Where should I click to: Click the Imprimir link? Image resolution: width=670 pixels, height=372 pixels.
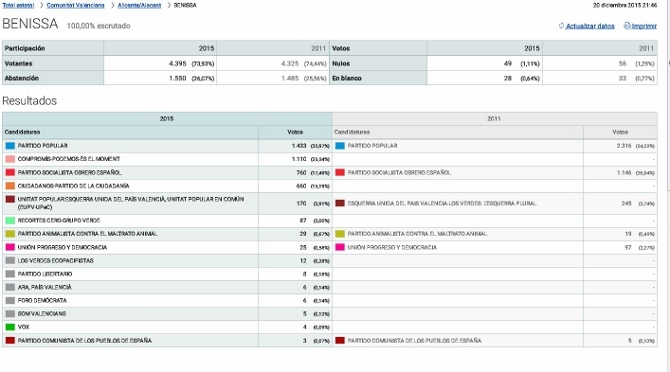[644, 26]
